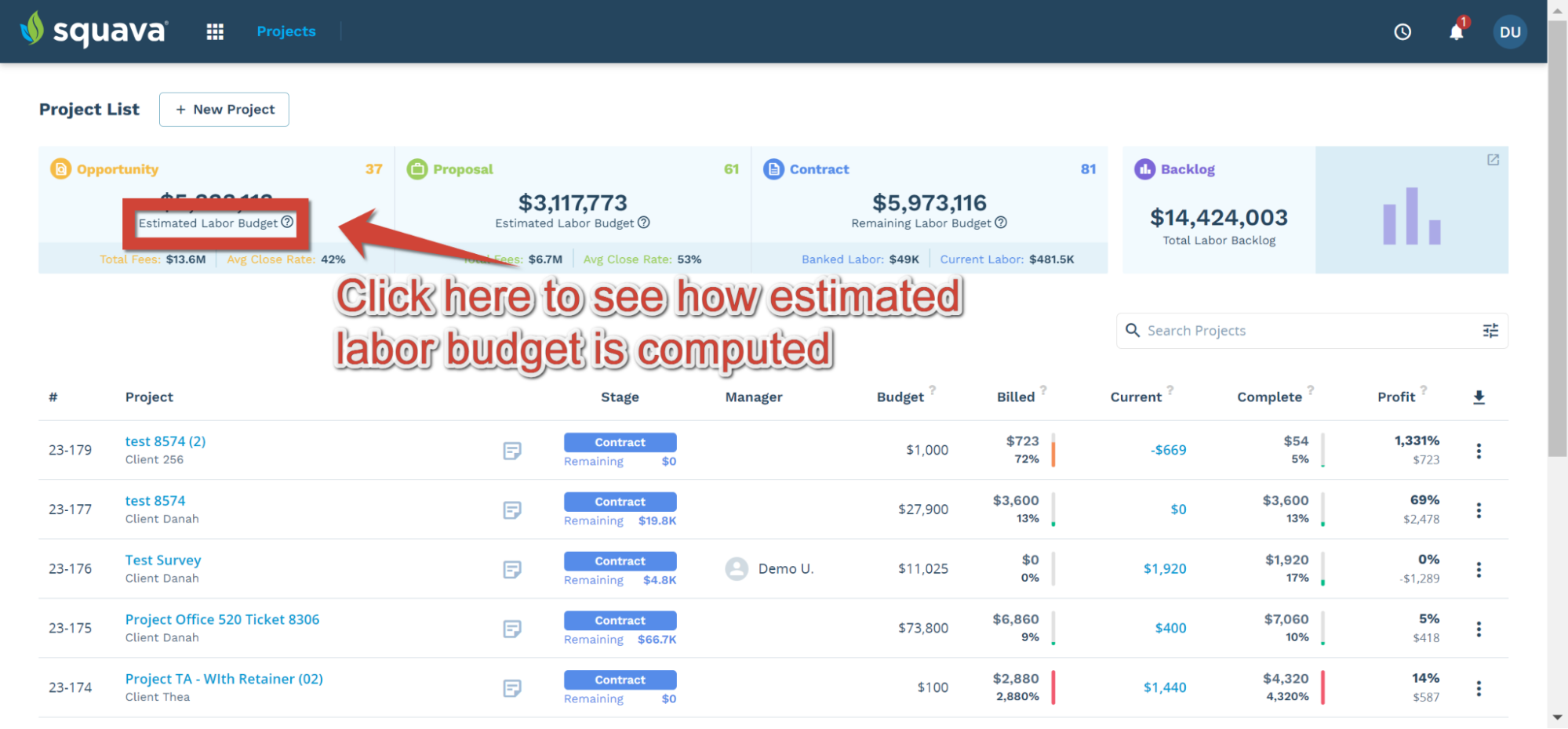Click the Project List heading

pos(89,109)
